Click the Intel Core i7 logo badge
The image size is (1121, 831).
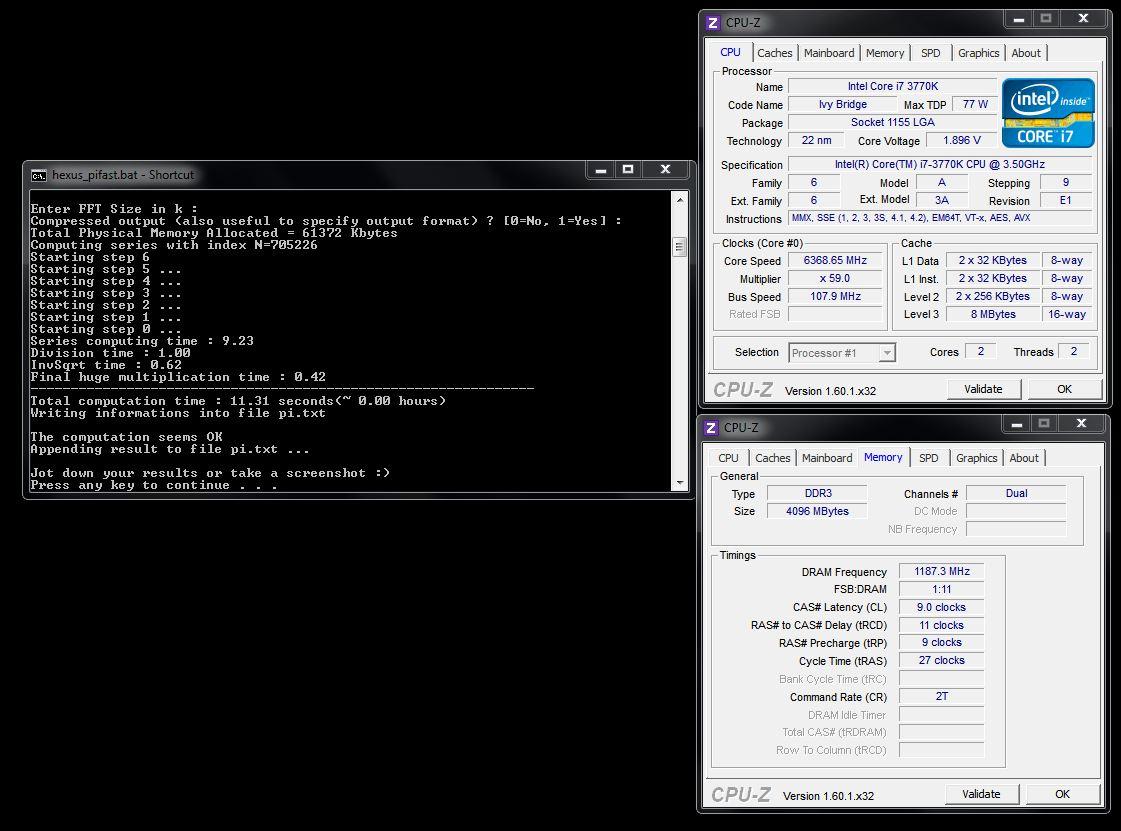click(1048, 113)
